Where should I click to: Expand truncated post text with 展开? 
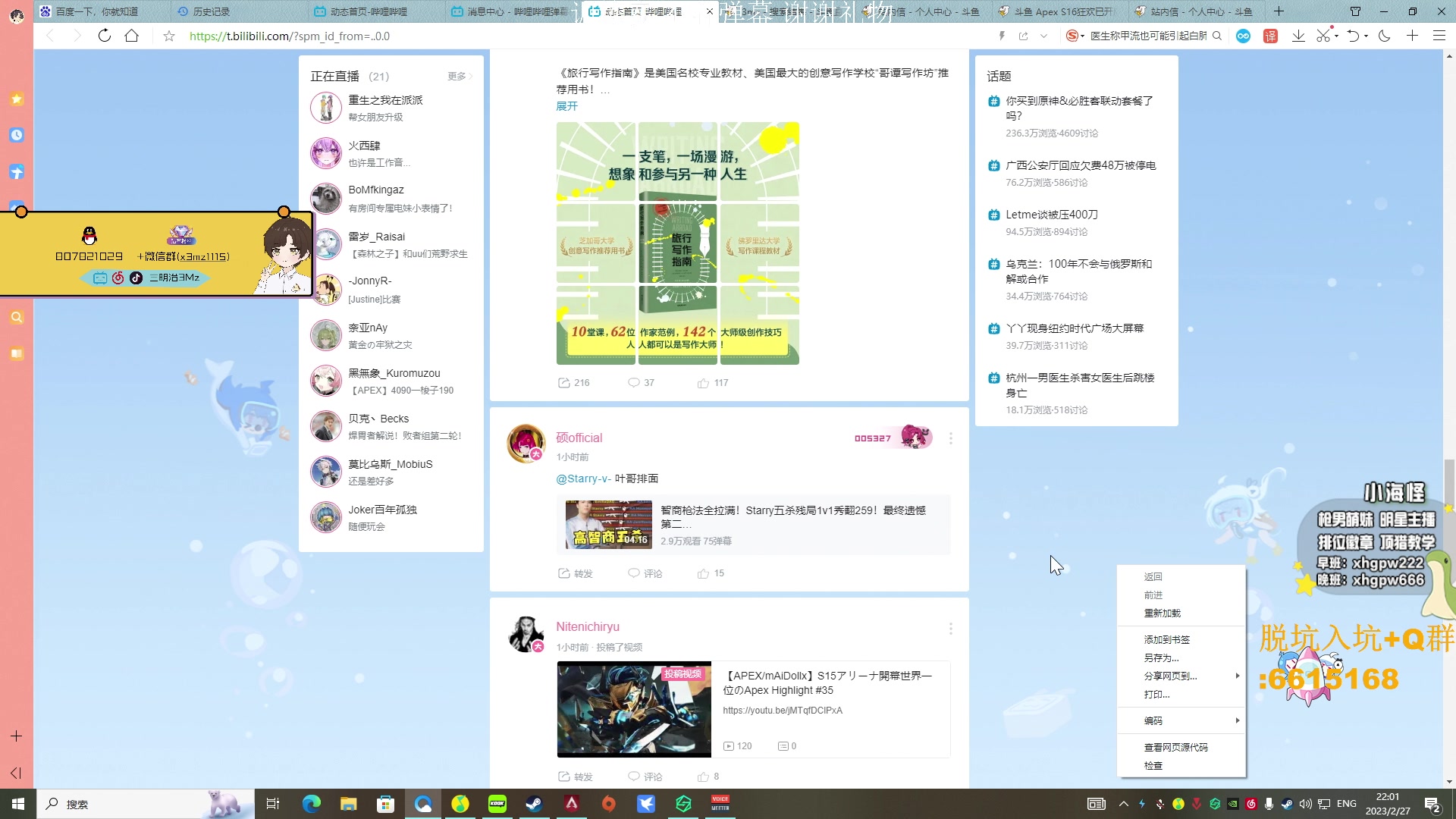pos(566,106)
